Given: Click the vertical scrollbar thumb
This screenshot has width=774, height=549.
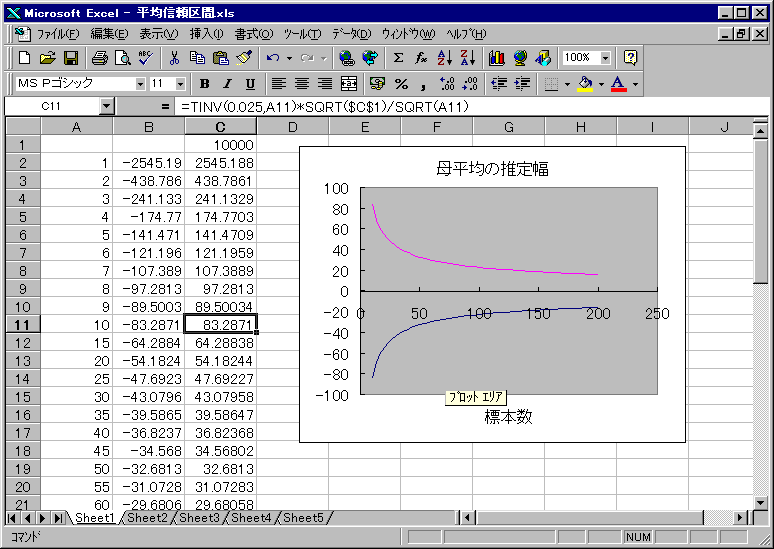Looking at the screenshot, I should point(760,211).
